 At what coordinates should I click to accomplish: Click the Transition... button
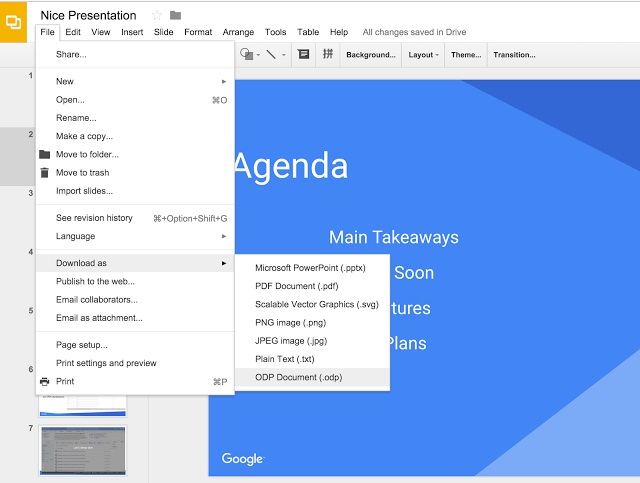point(514,54)
